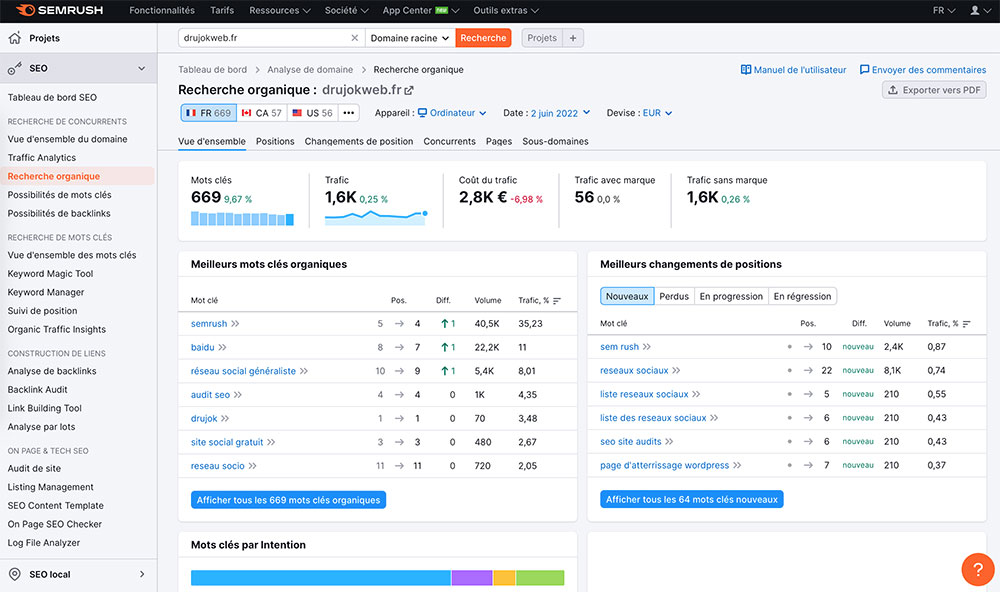
Task: Click the double-arrow icon beside sem rush
Action: 647,346
